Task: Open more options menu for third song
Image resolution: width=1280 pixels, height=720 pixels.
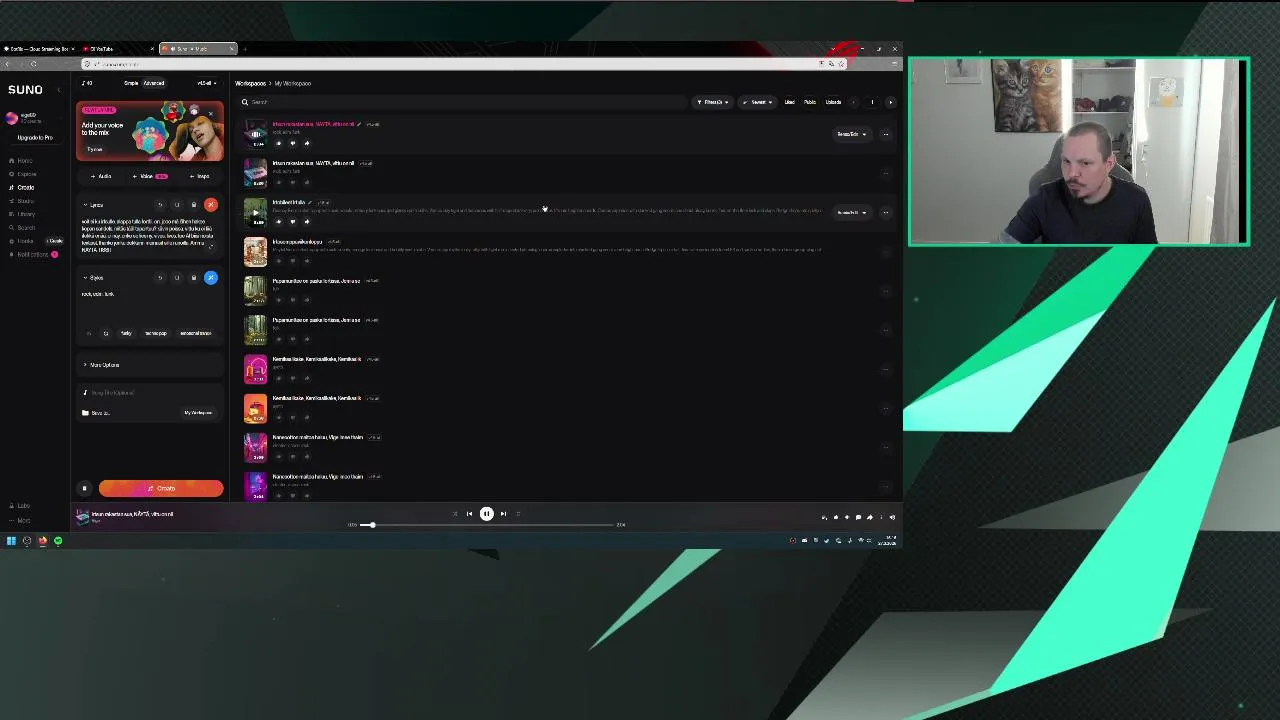Action: click(885, 212)
